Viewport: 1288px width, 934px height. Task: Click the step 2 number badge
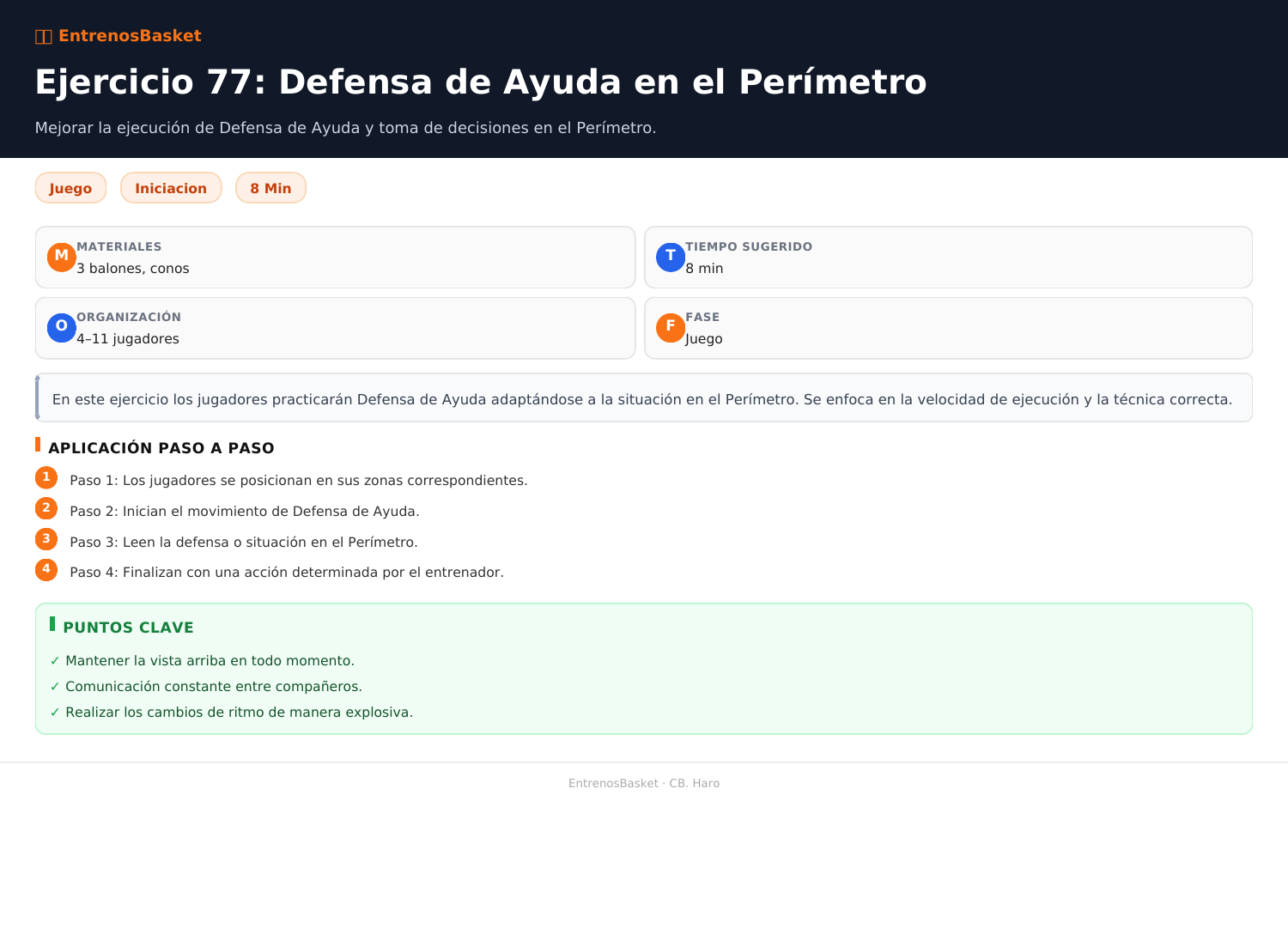pyautogui.click(x=46, y=508)
